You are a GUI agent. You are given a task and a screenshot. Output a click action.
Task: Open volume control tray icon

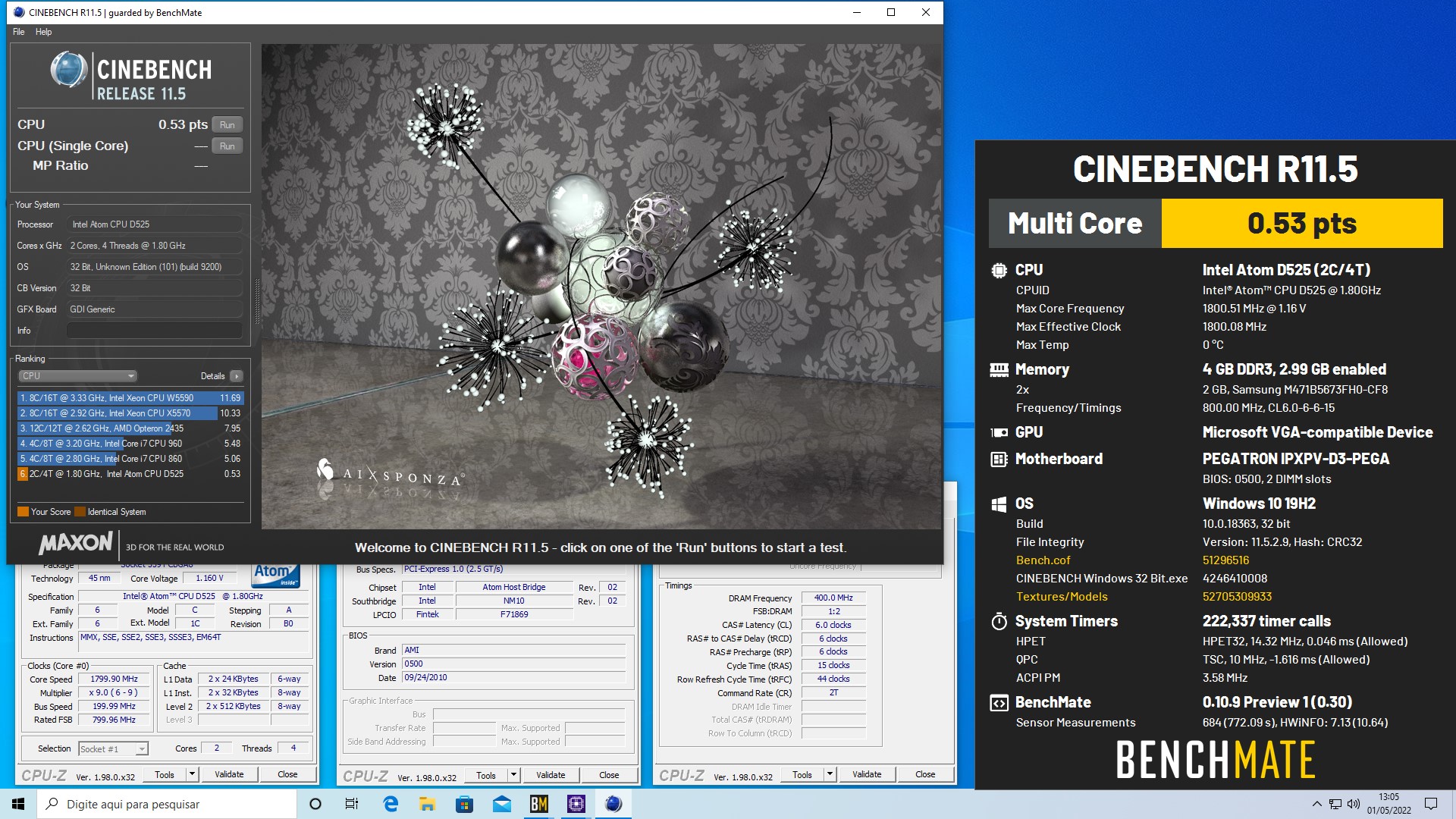click(x=1354, y=804)
